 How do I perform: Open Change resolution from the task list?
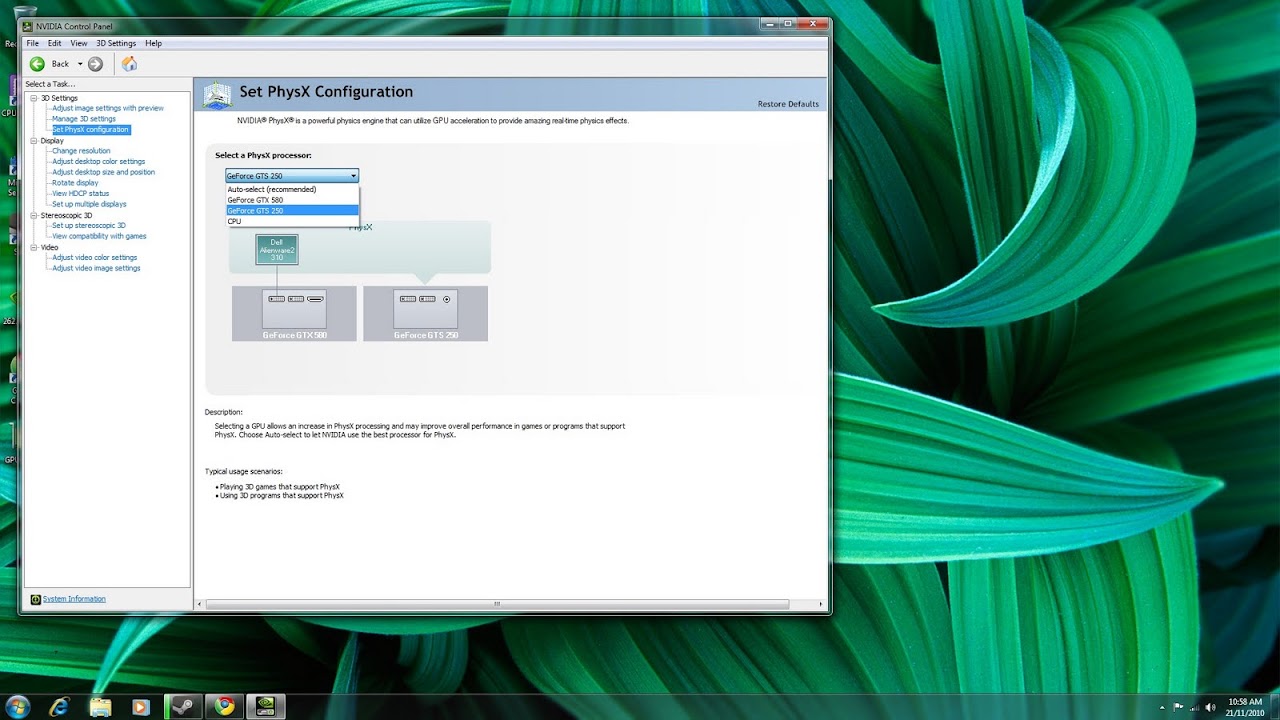[83, 150]
